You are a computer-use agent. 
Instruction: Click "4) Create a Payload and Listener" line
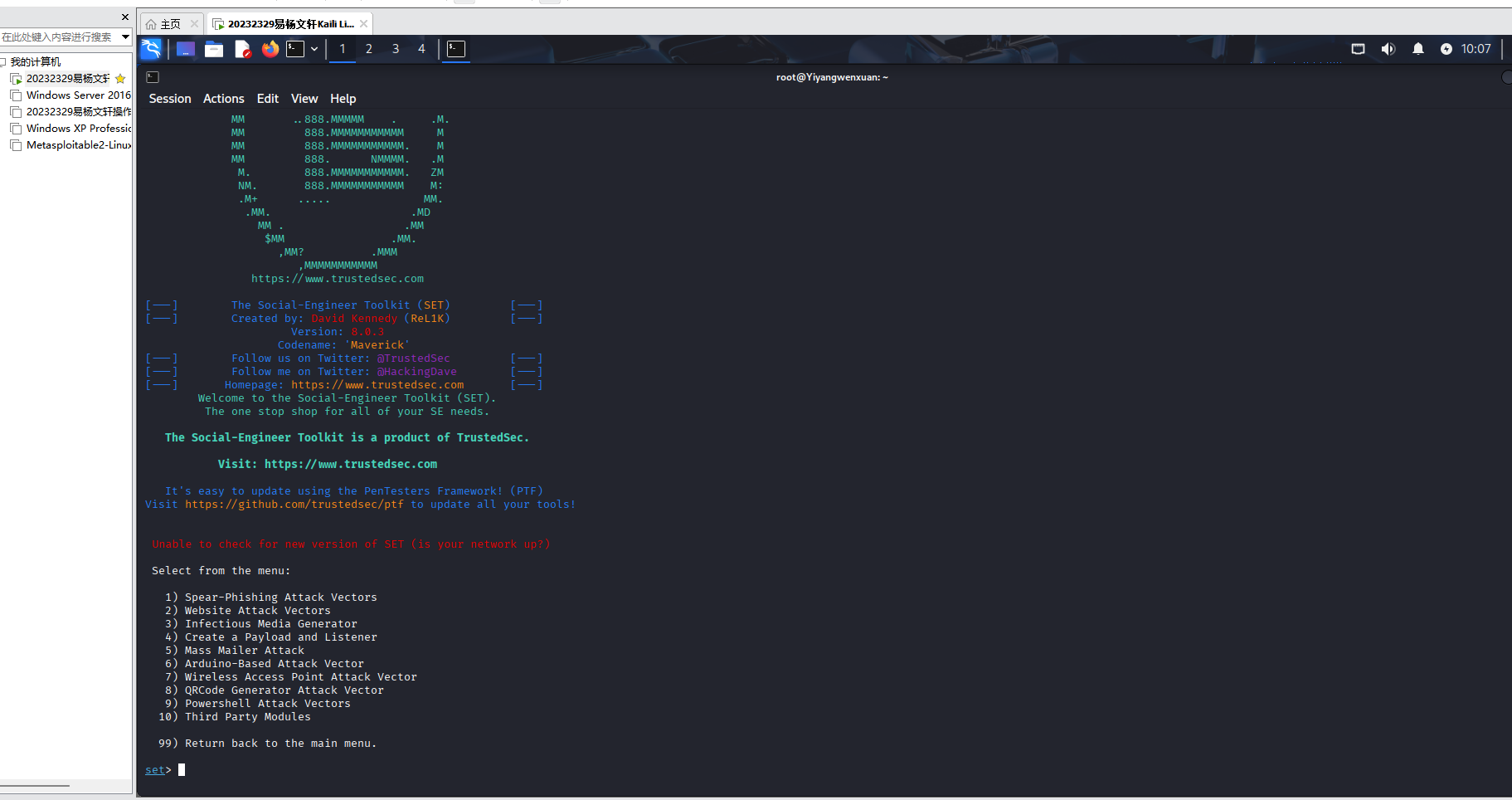pyautogui.click(x=271, y=637)
